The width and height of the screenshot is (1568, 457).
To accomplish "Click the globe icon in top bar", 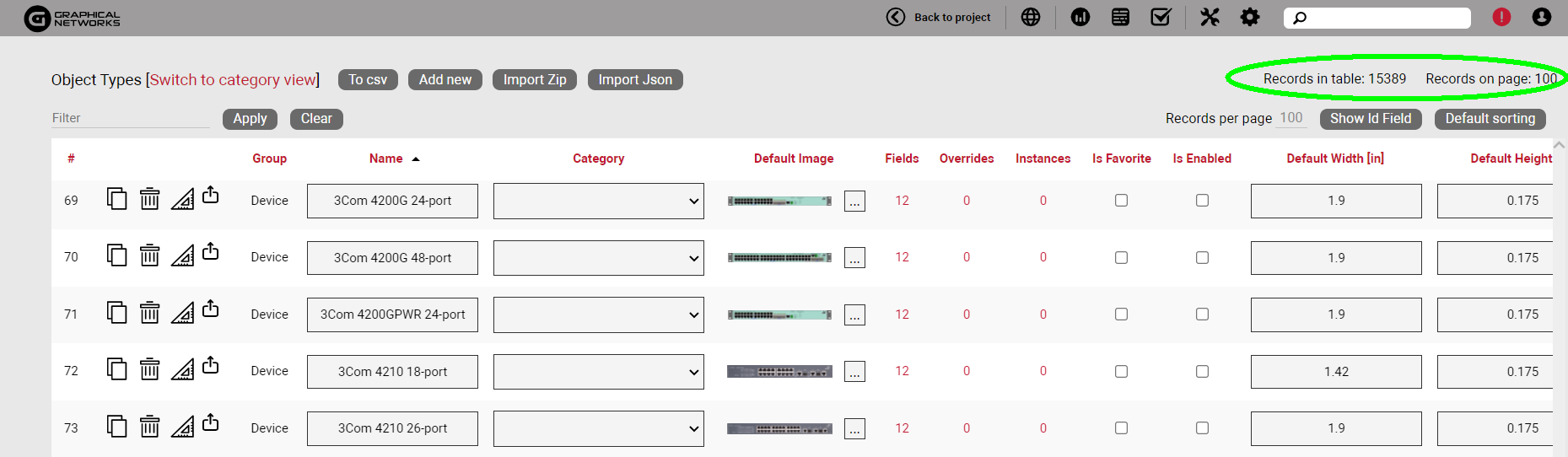I will coord(1030,17).
